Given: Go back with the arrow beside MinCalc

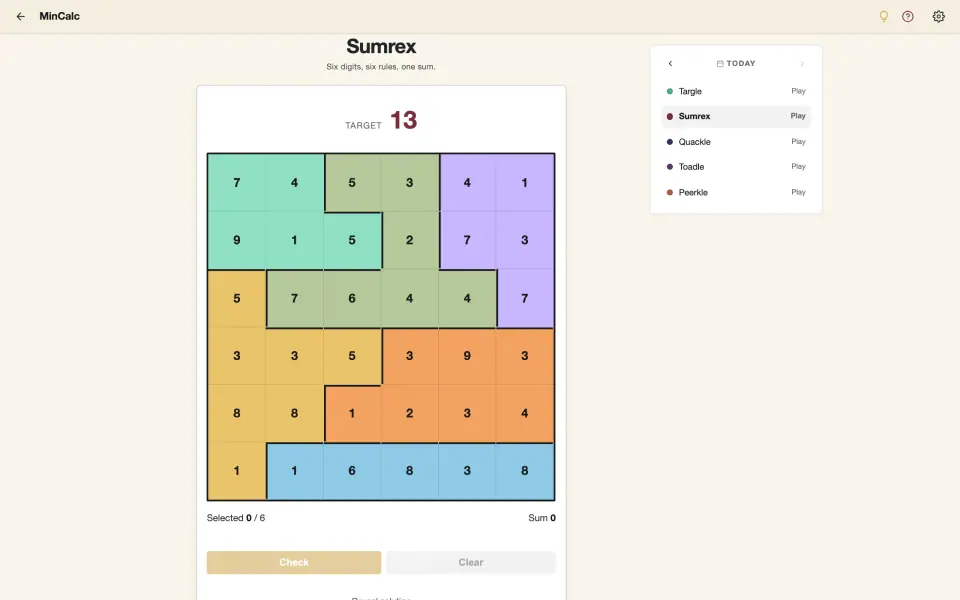Looking at the screenshot, I should (21, 17).
